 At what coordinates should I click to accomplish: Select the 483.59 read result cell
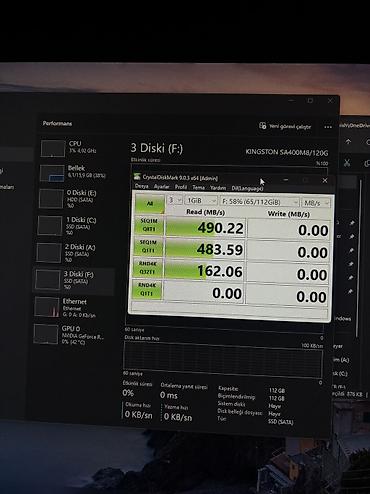205,249
